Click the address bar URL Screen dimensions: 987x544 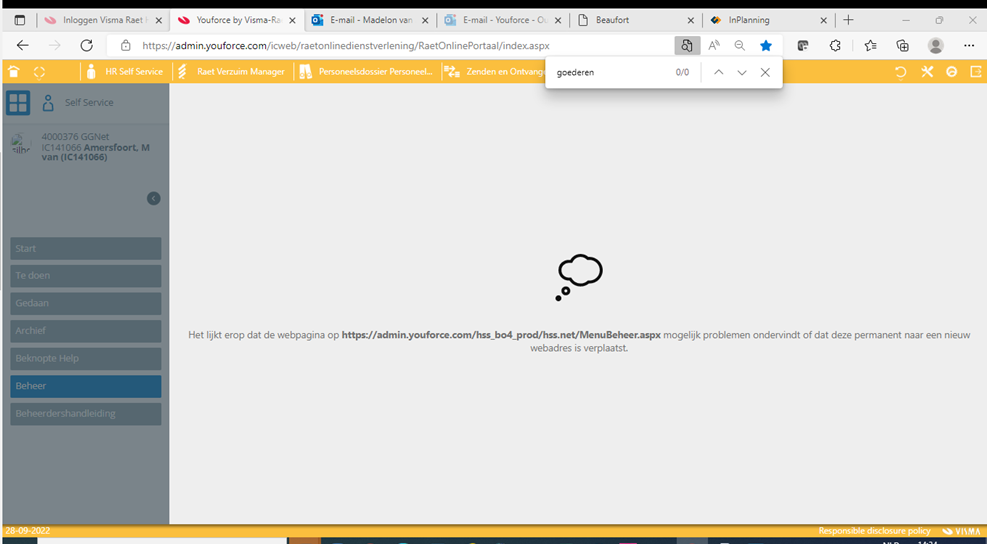coord(347,45)
